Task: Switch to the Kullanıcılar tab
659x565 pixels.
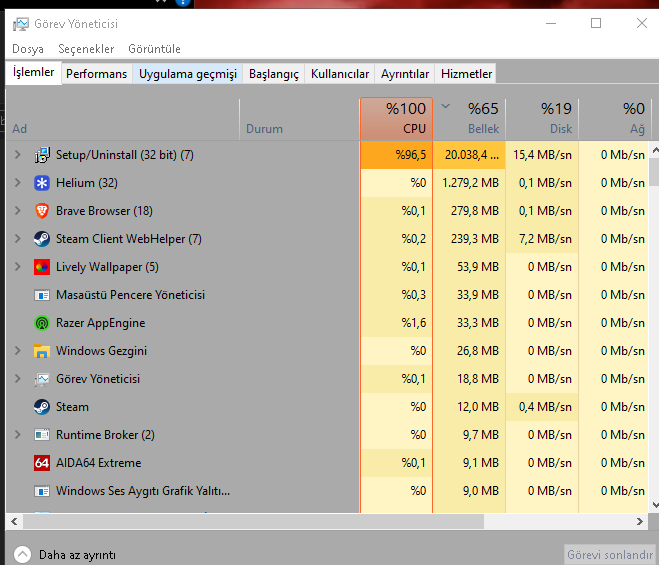Action: click(x=340, y=74)
